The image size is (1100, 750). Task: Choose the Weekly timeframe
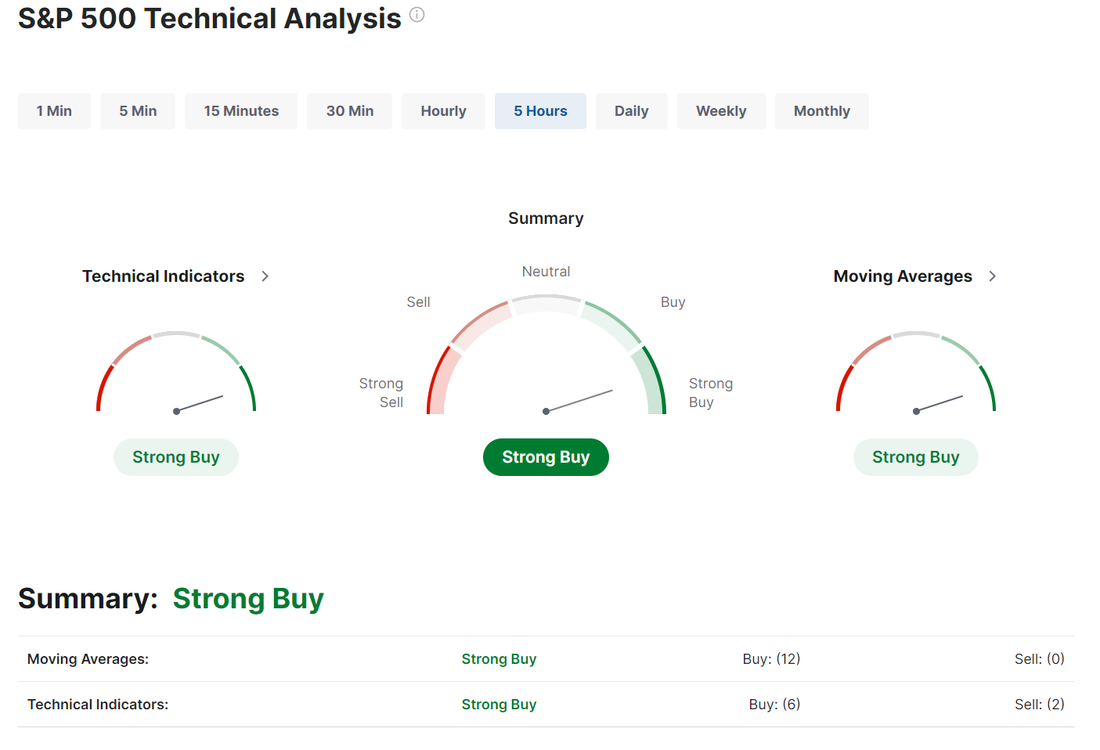[721, 111]
